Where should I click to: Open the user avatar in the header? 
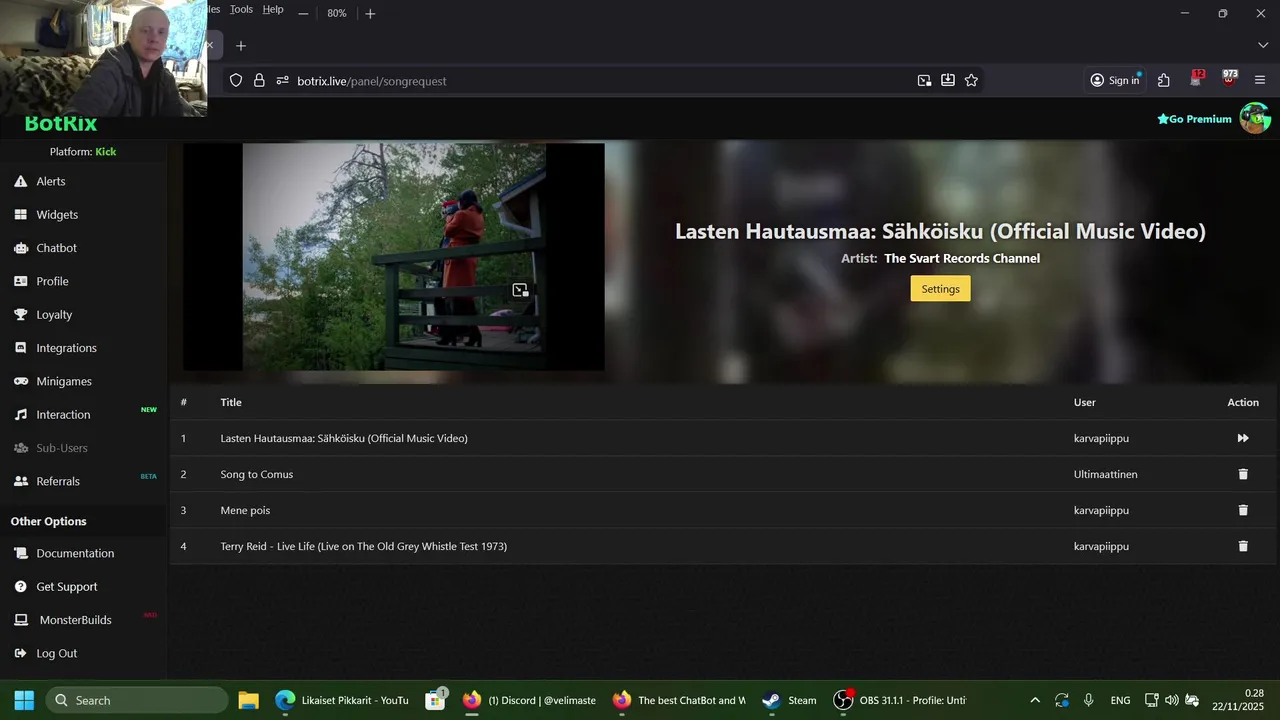[x=1255, y=118]
